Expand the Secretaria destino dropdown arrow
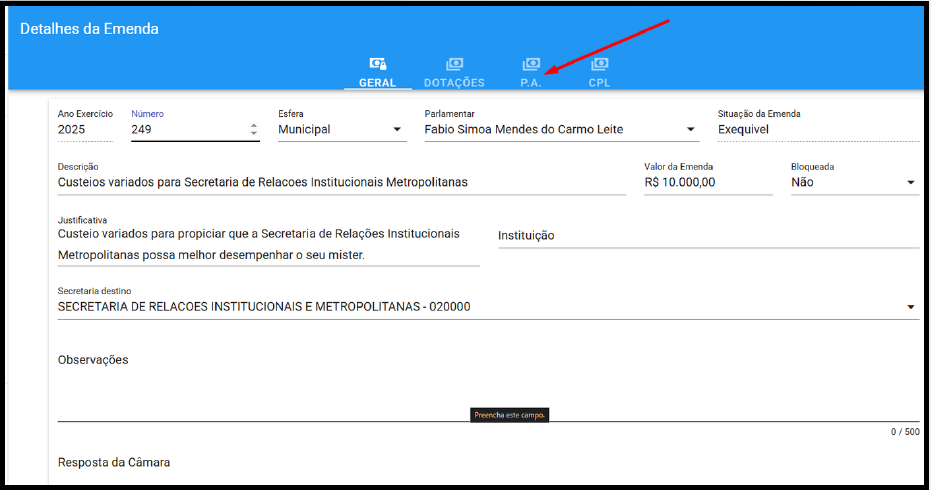Screen dimensions: 931x490 (x=911, y=307)
